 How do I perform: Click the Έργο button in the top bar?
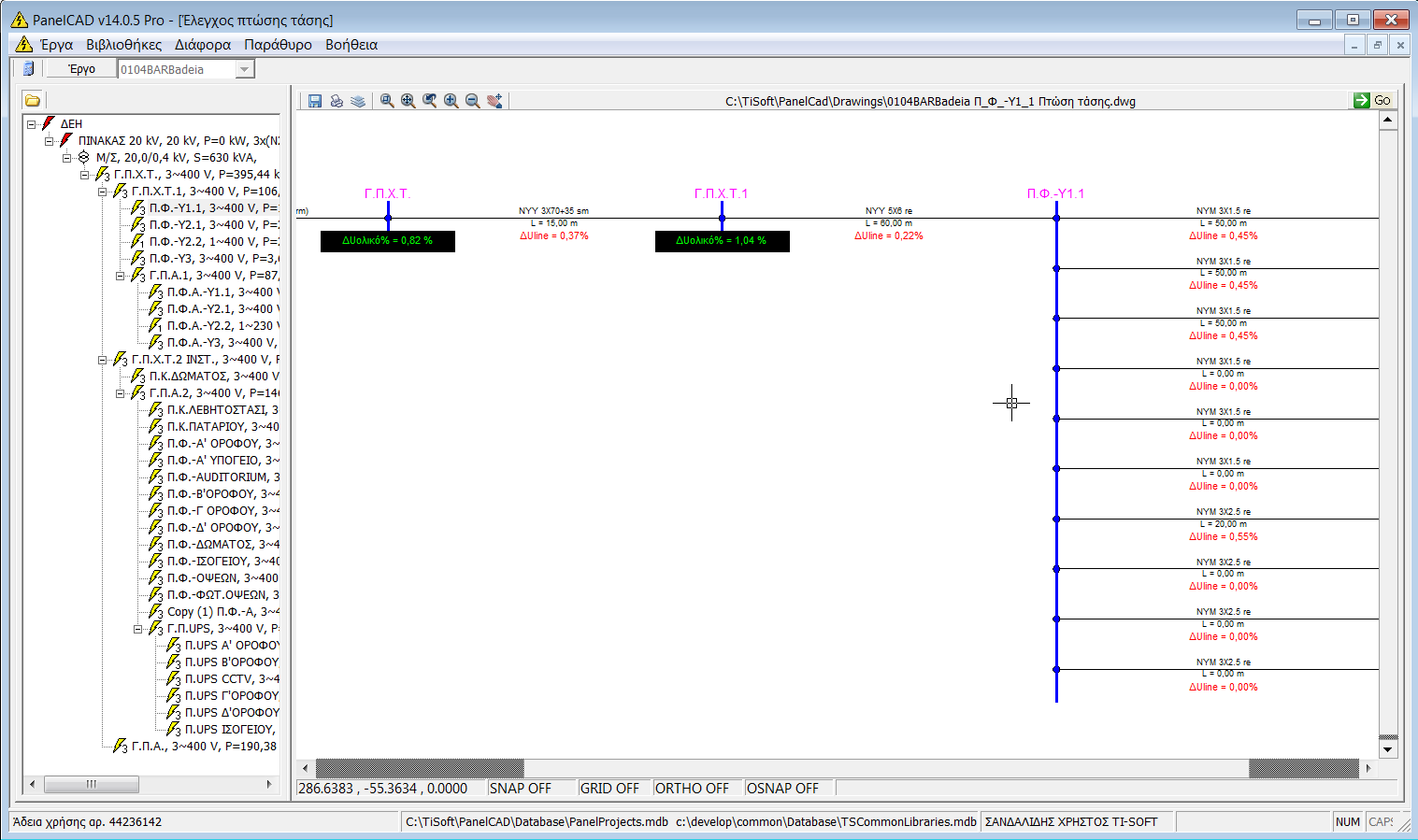79,67
